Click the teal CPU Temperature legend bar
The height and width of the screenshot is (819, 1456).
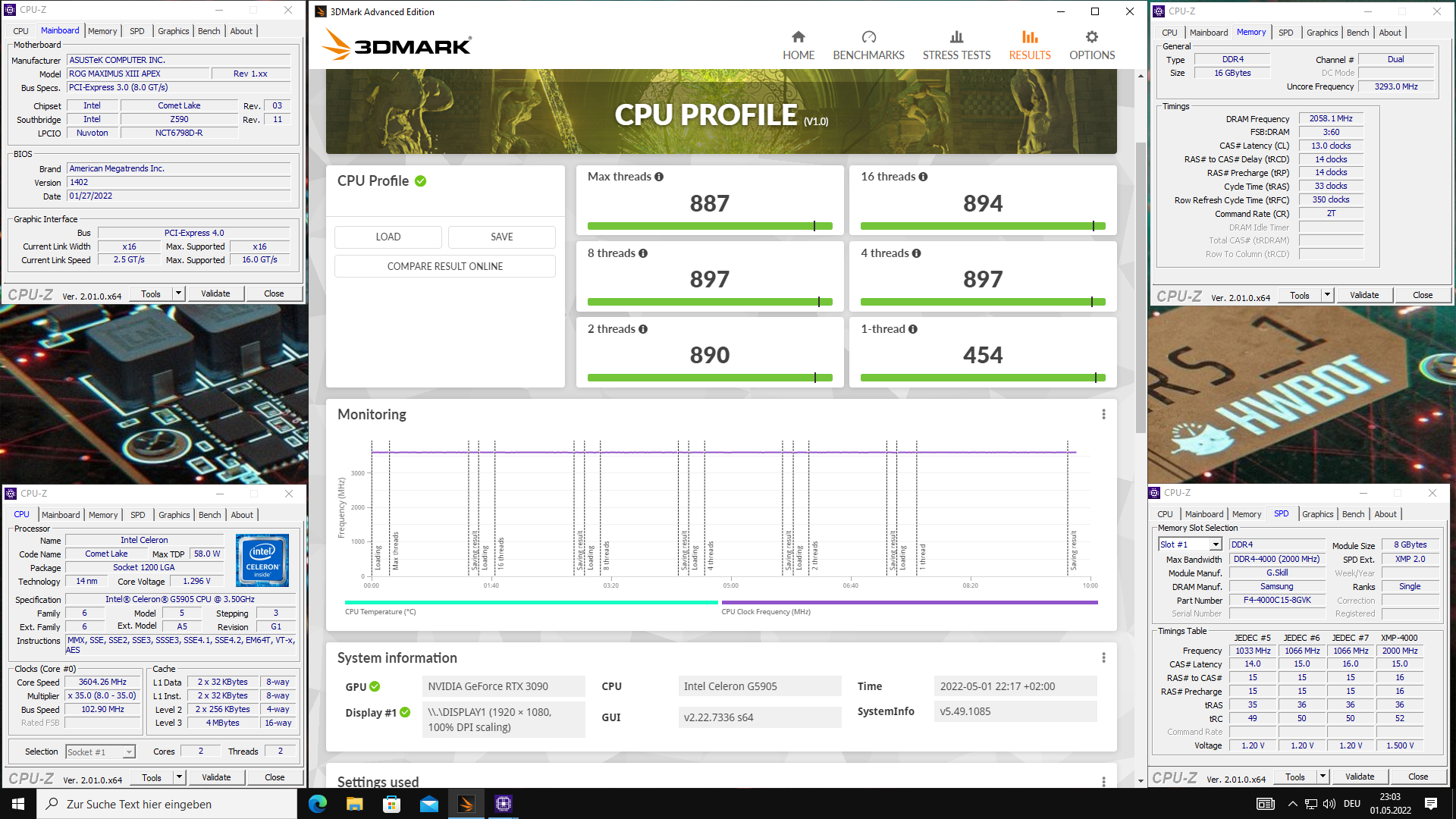[531, 603]
